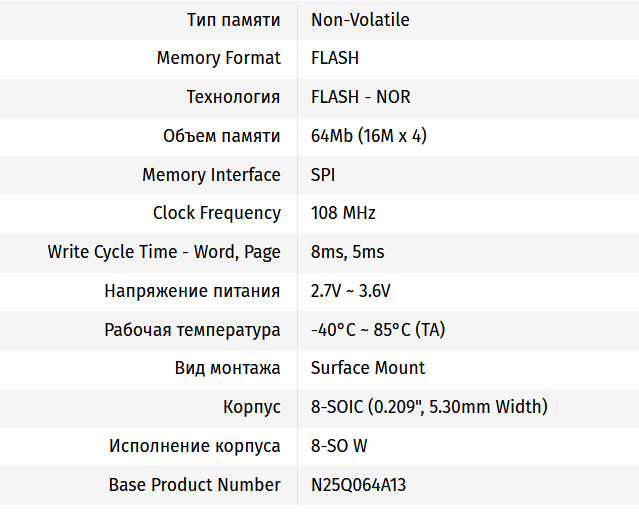Select the "8ms, 5ms" value

[347, 252]
